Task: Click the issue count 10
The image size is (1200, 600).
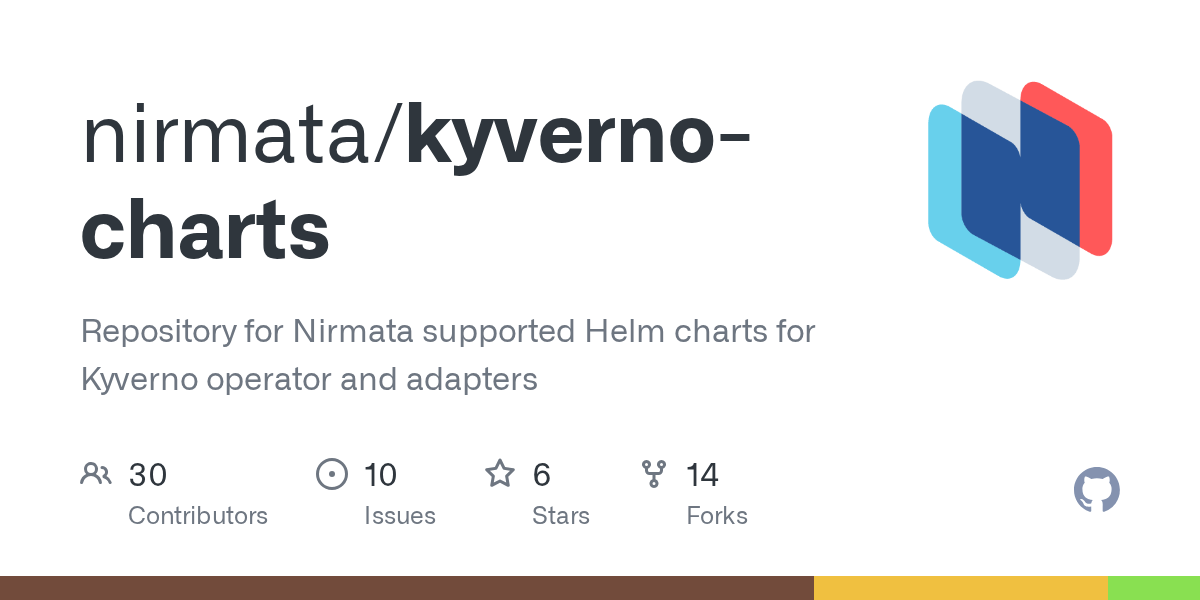Action: click(381, 474)
